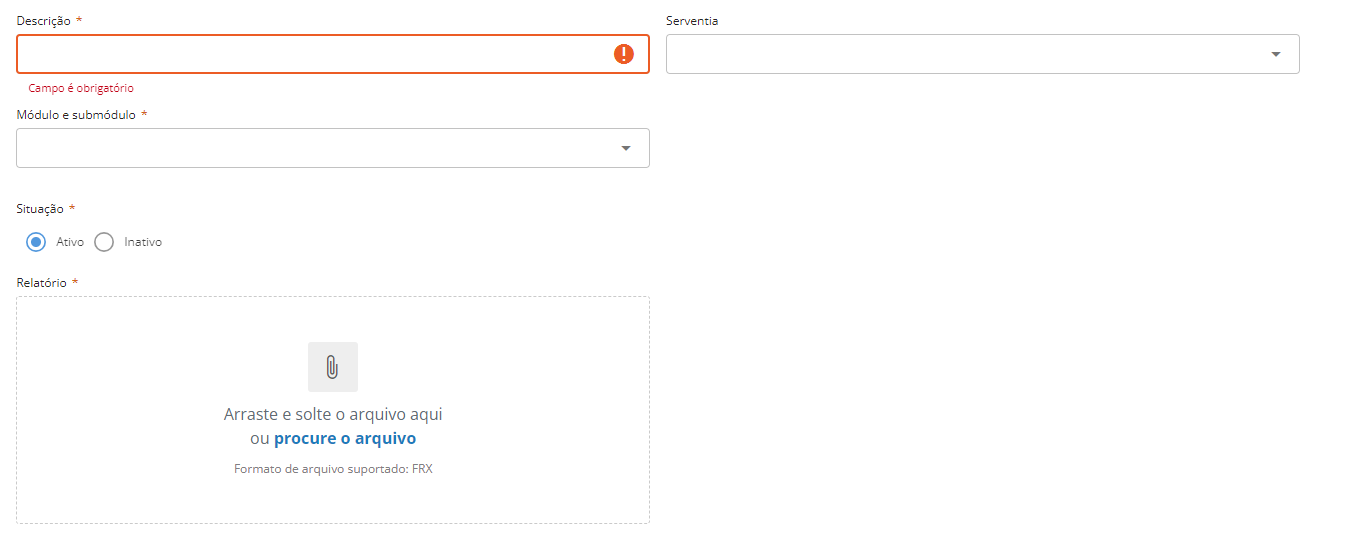Expand the Serventia dropdown arrow
This screenshot has height=541, width=1348.
click(x=1276, y=54)
